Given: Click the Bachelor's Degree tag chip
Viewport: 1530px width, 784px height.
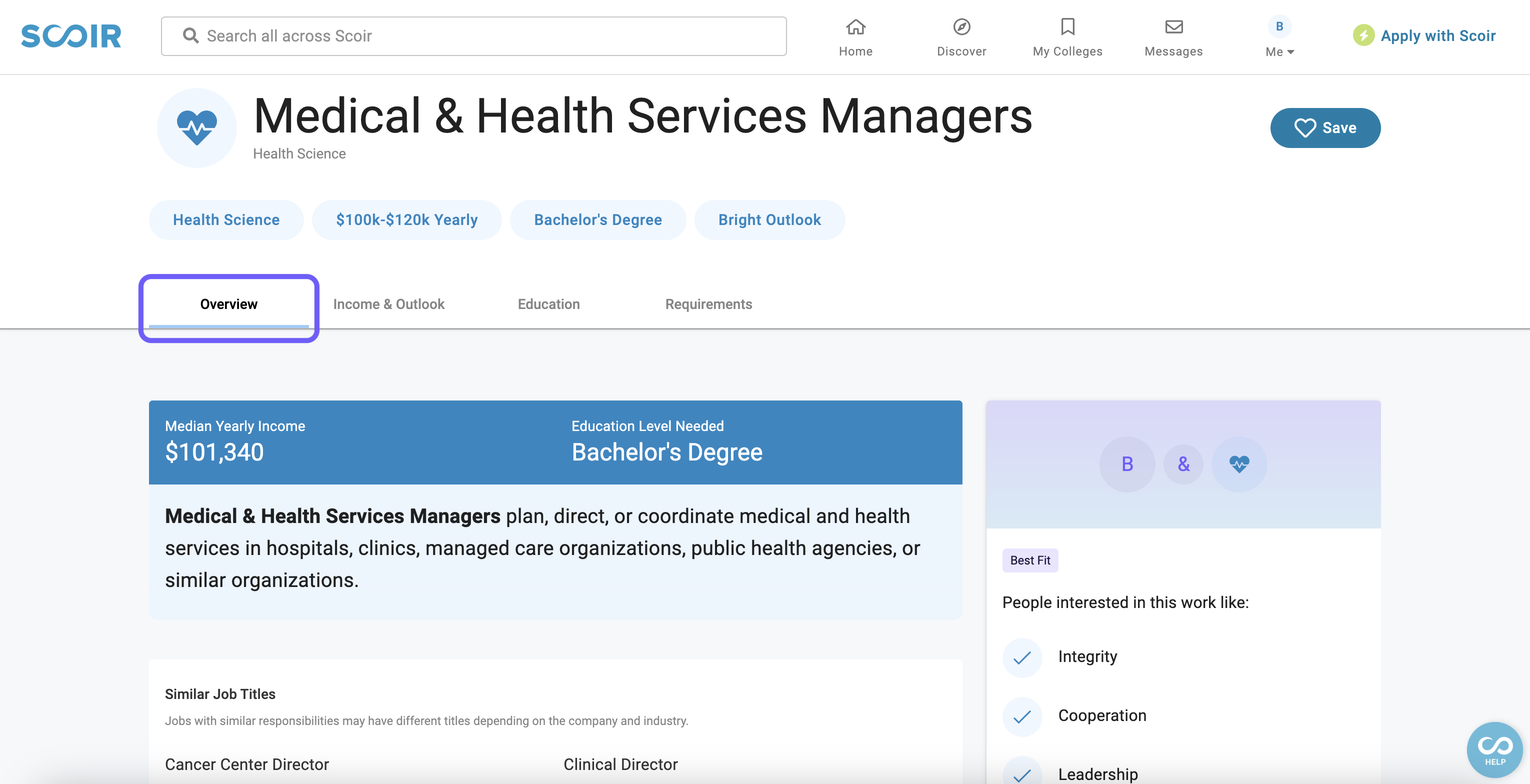Looking at the screenshot, I should coord(597,220).
